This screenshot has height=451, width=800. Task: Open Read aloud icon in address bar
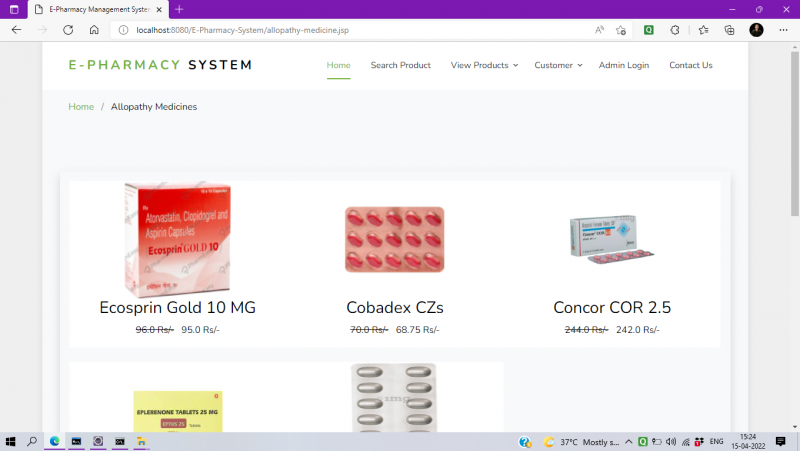pyautogui.click(x=599, y=30)
